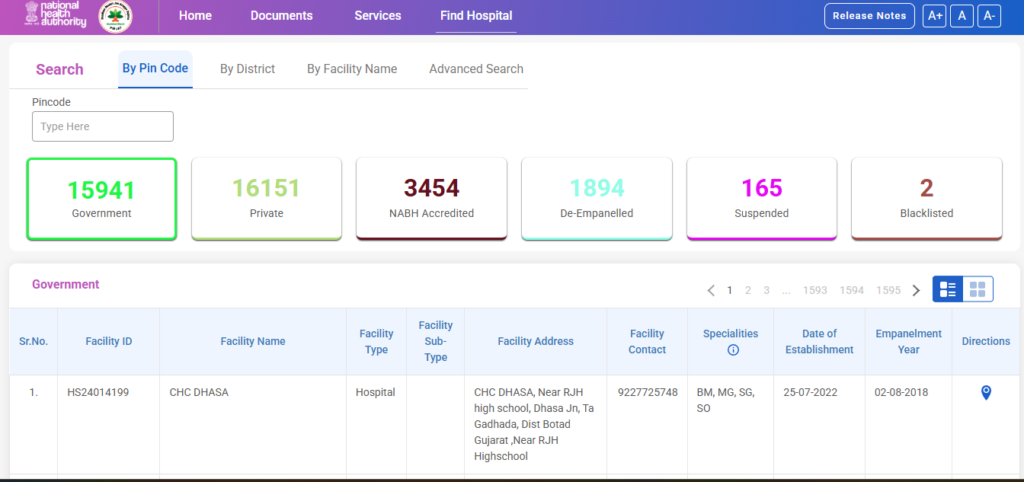Open the Services menu
Image resolution: width=1024 pixels, height=482 pixels.
point(378,16)
